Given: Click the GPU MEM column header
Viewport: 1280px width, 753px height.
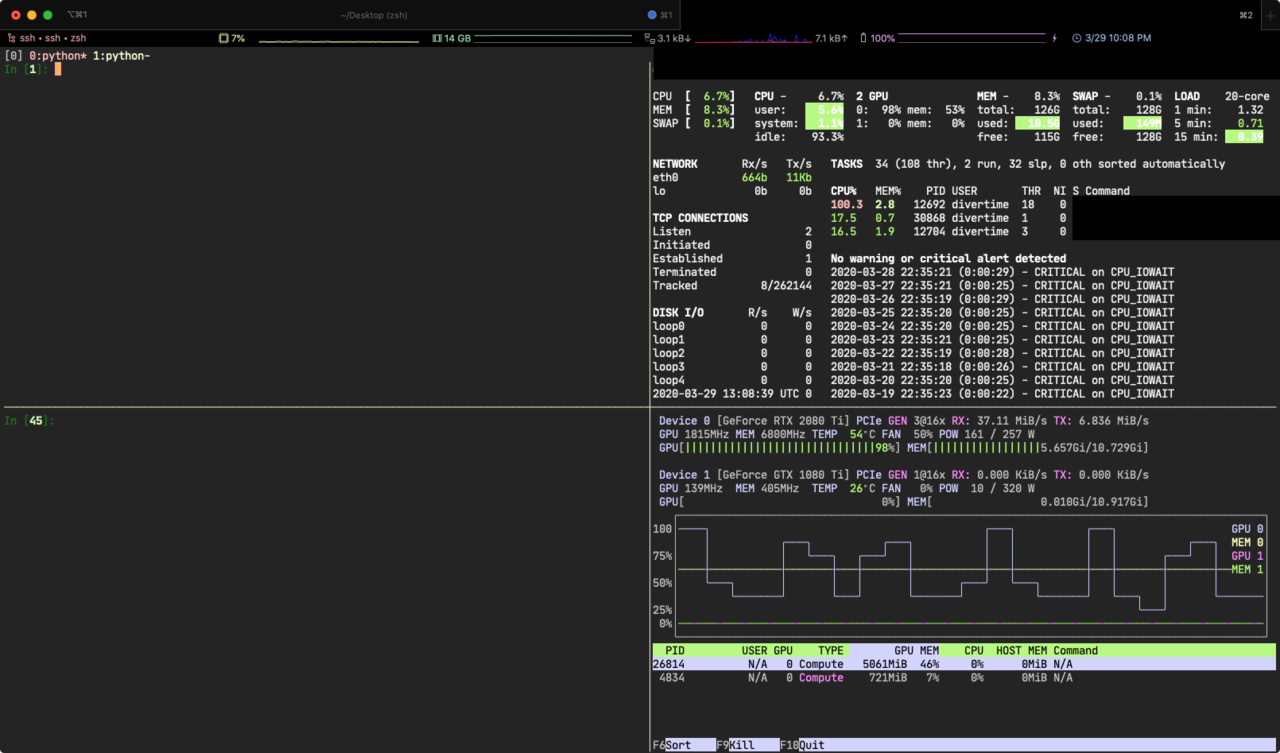Looking at the screenshot, I should click(x=916, y=650).
